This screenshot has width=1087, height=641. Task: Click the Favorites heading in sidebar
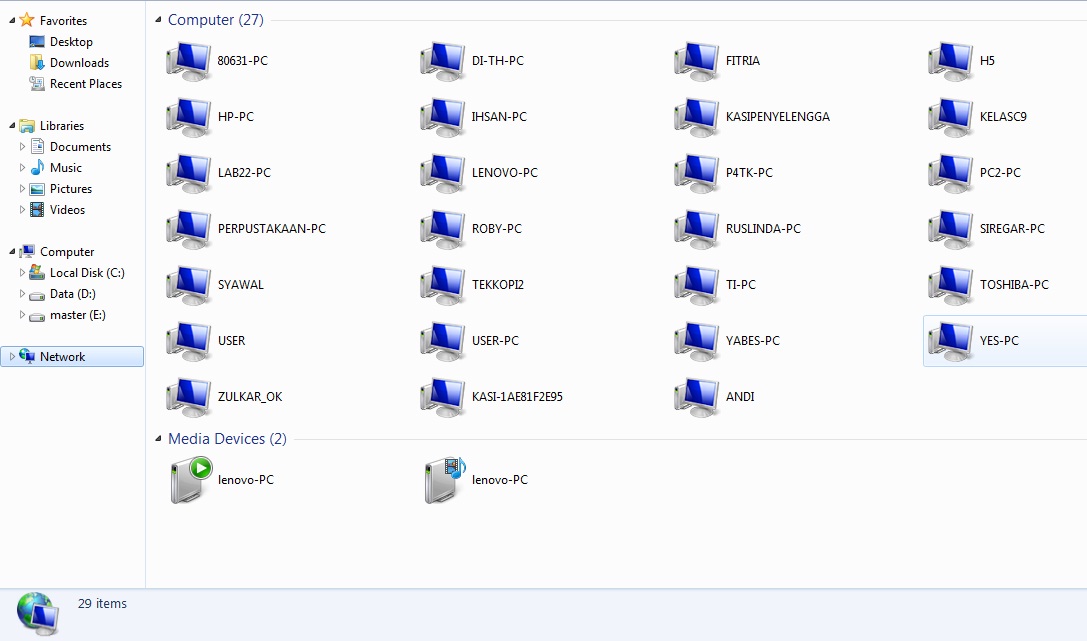pyautogui.click(x=63, y=21)
